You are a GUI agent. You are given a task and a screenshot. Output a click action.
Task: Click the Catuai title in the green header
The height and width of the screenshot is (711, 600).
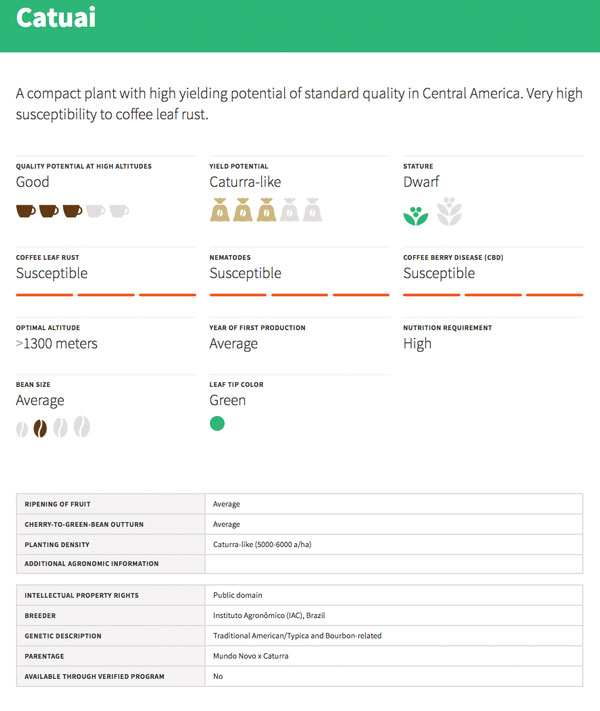56,18
